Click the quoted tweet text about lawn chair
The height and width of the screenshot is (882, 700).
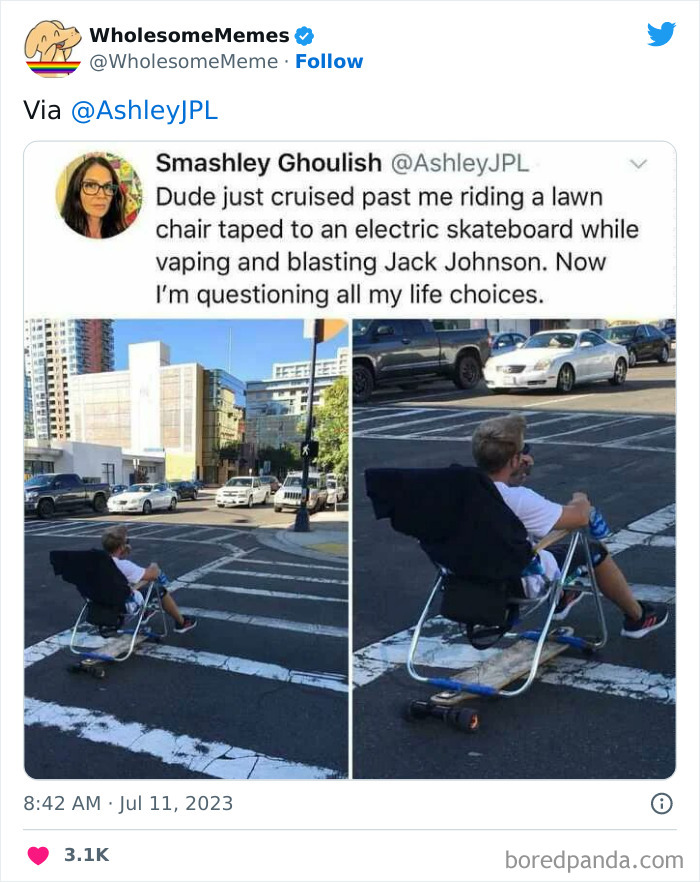click(397, 246)
